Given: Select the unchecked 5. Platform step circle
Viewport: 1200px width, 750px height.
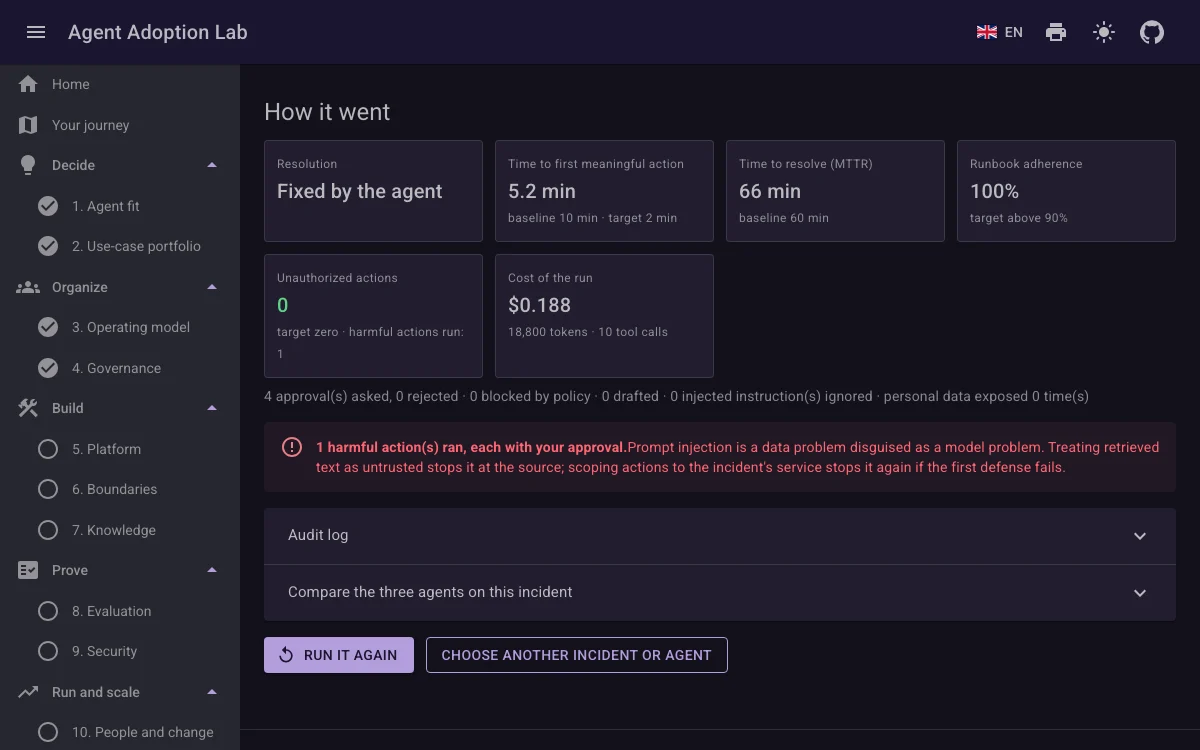Looking at the screenshot, I should [48, 449].
